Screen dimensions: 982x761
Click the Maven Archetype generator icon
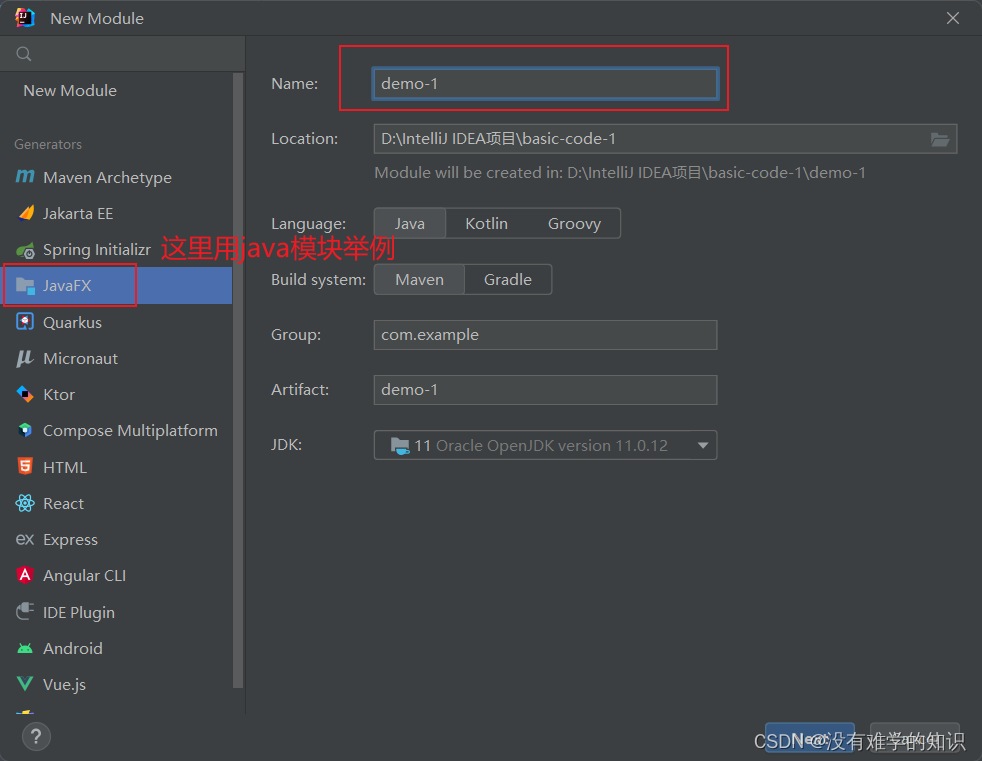click(25, 177)
